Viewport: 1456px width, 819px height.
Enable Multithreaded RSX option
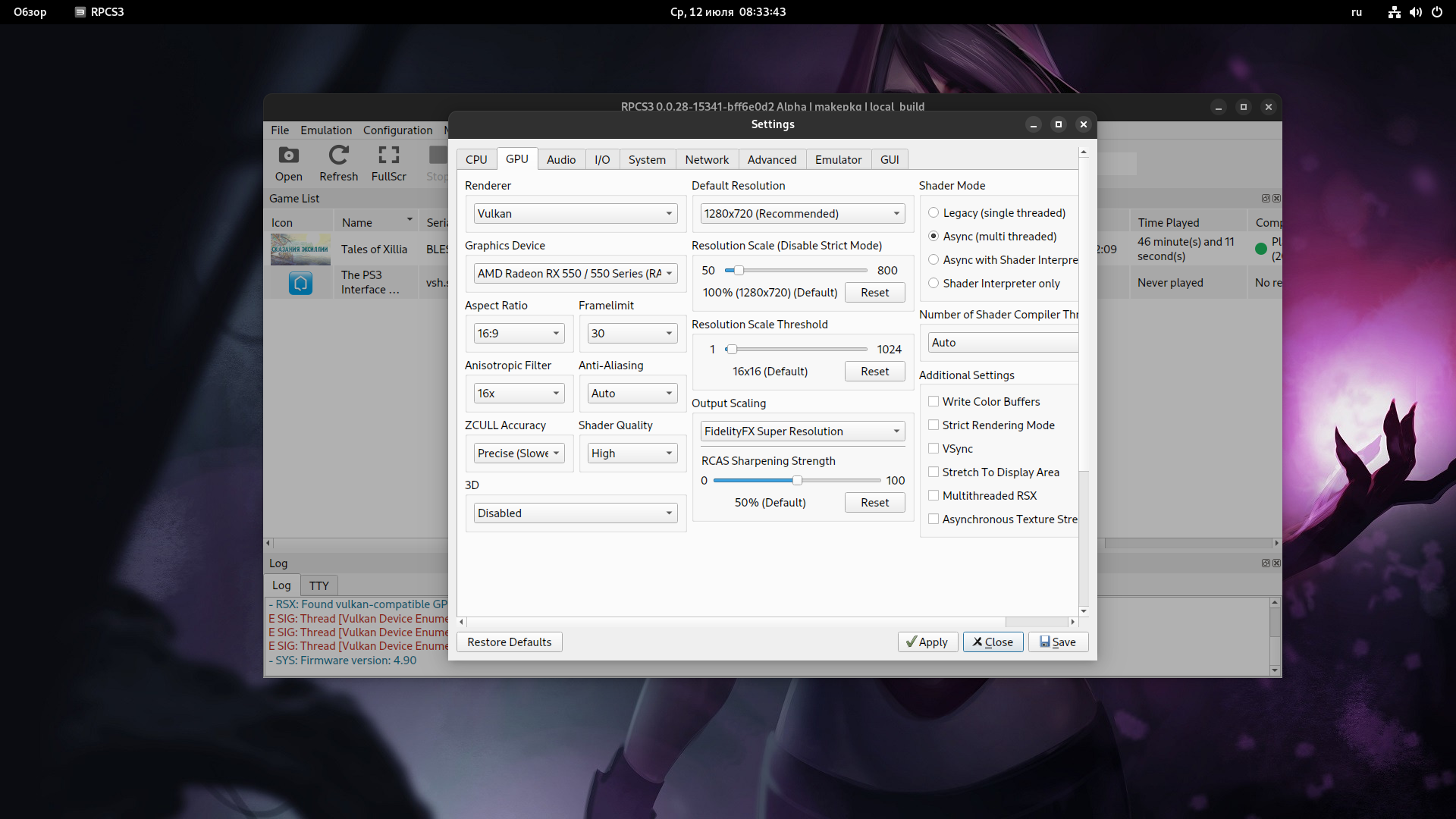(x=934, y=496)
